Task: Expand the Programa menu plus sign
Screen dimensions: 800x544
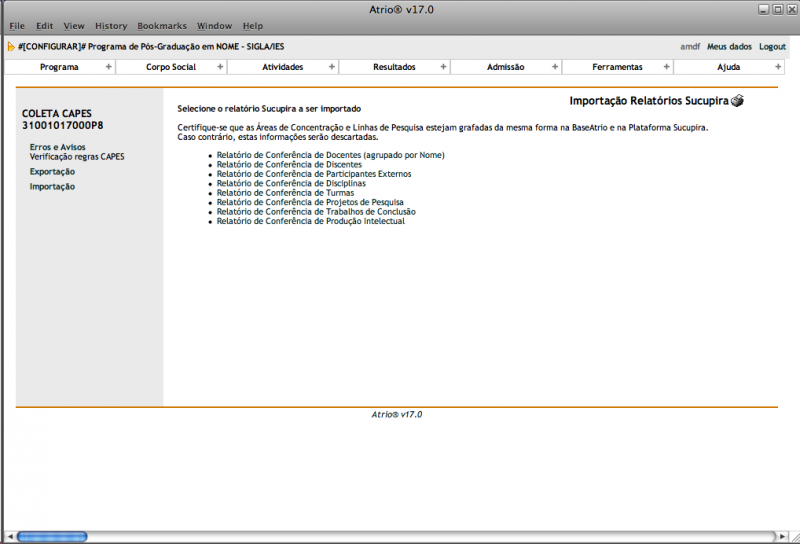Action: click(x=109, y=67)
